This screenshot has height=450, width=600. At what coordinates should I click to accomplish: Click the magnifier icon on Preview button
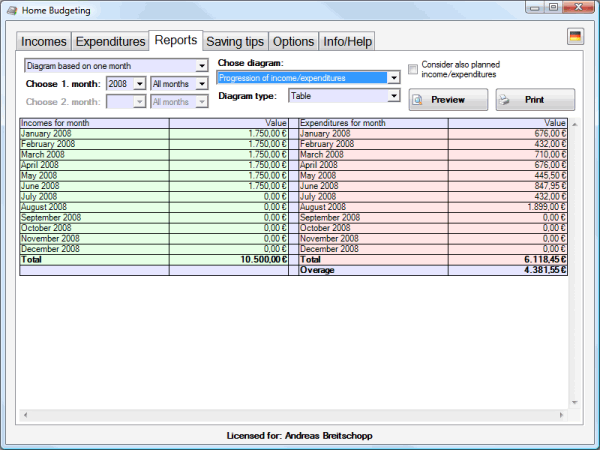click(420, 101)
